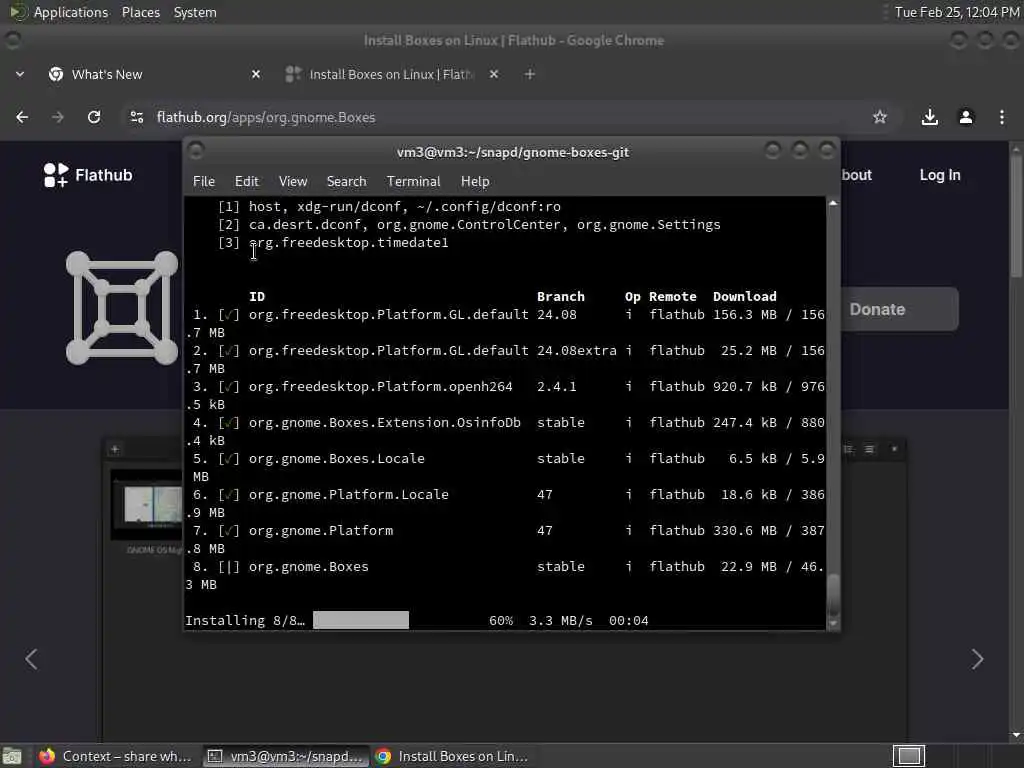The image size is (1024, 768).
Task: Open a new Chrome tab
Action: (x=530, y=74)
